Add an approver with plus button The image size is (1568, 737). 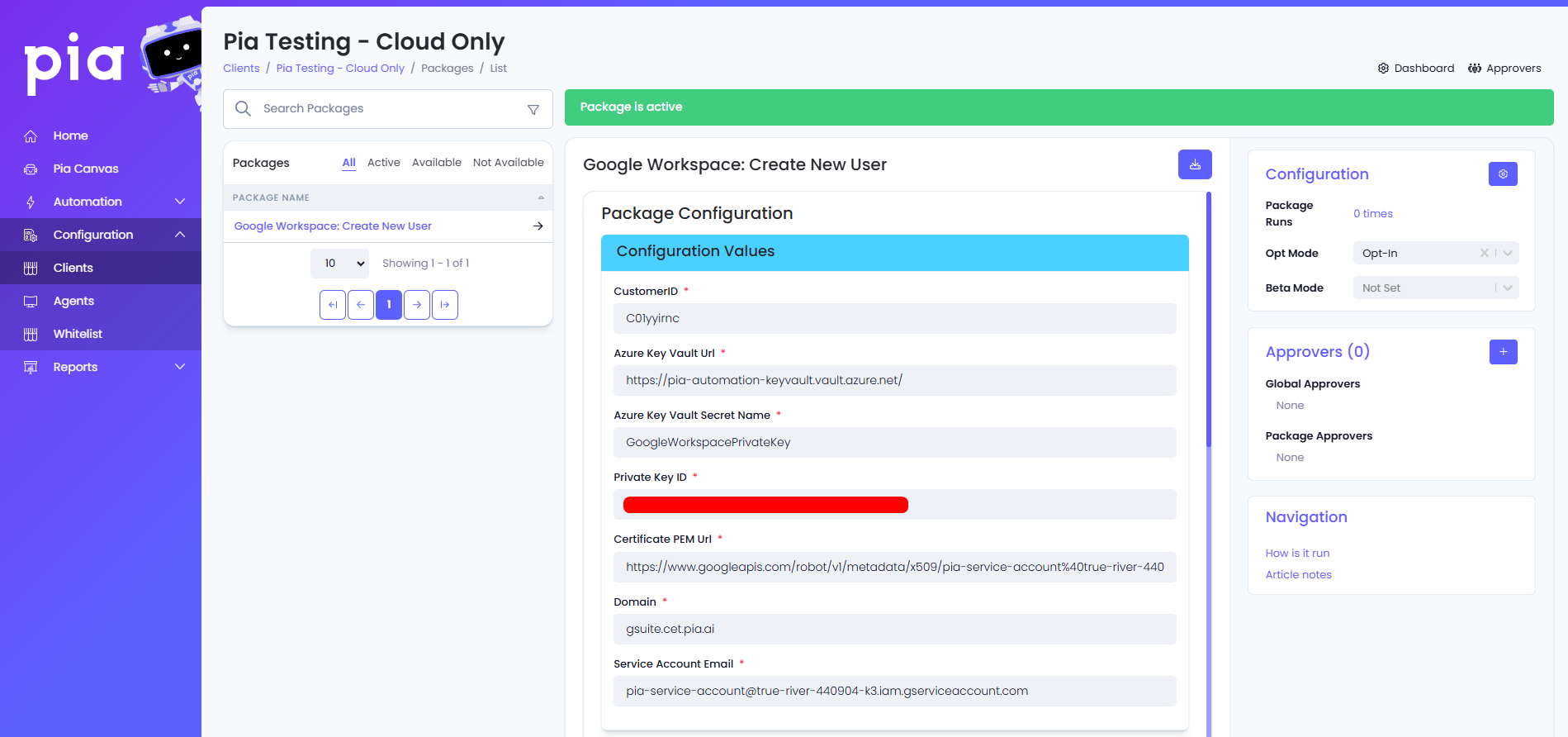coord(1503,352)
